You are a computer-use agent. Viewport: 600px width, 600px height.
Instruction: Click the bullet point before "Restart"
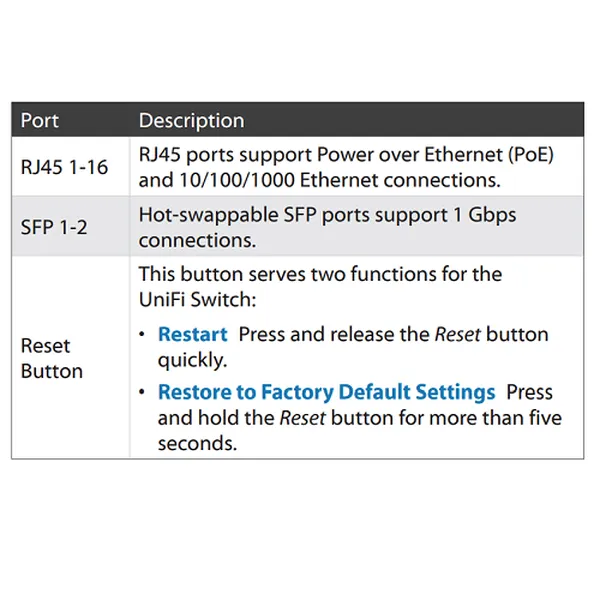tap(146, 333)
